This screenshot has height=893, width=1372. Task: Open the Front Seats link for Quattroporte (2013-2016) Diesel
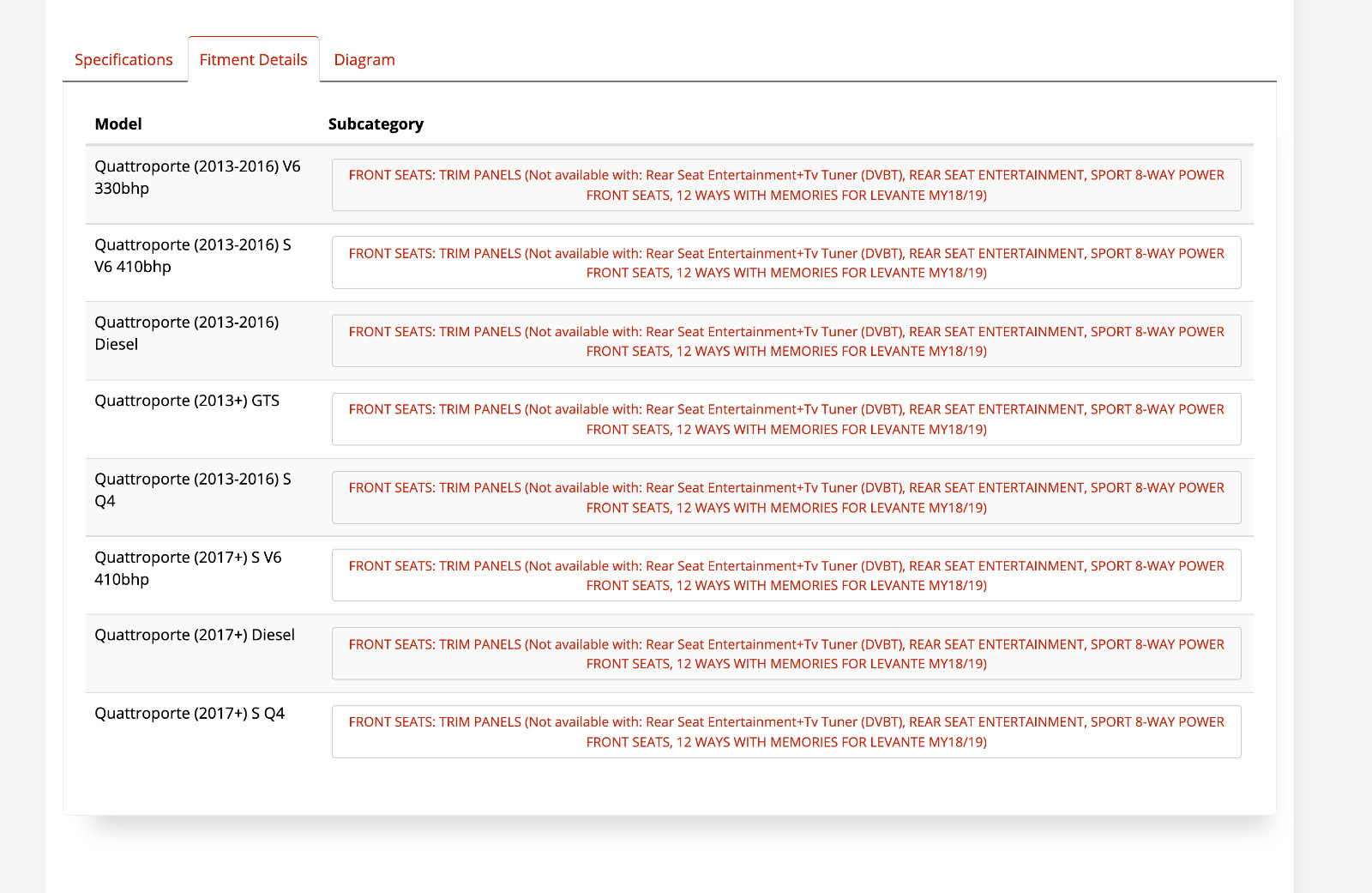[x=786, y=341]
